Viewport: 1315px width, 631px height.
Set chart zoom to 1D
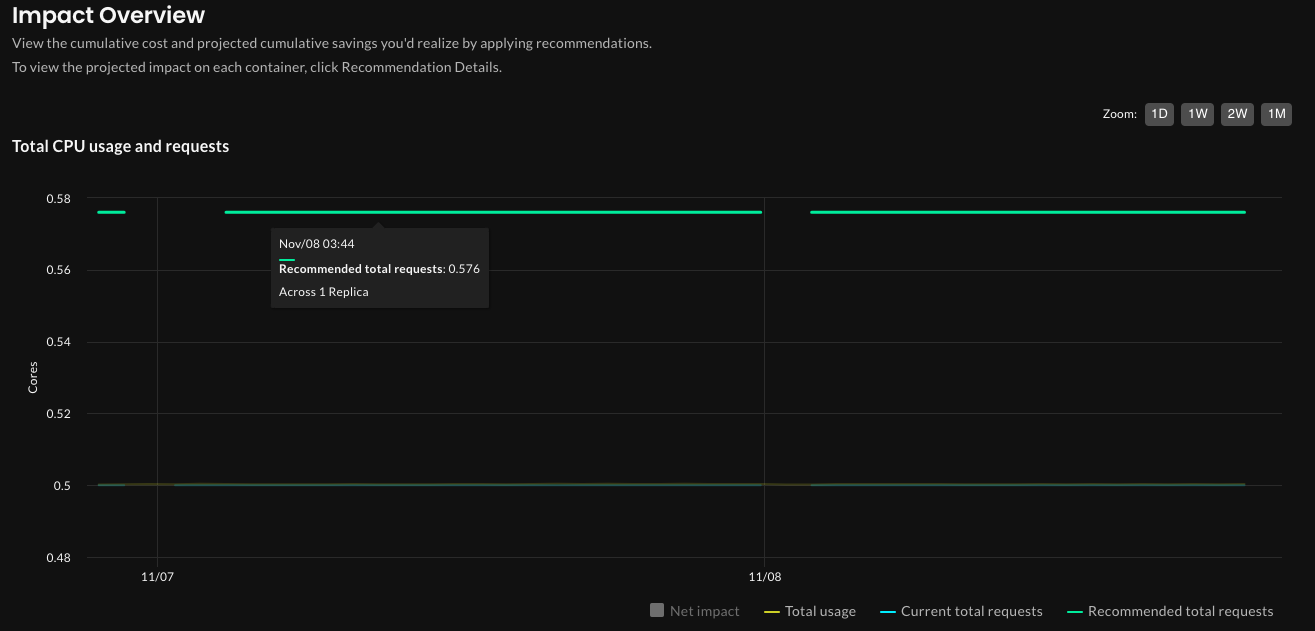[x=1159, y=114]
